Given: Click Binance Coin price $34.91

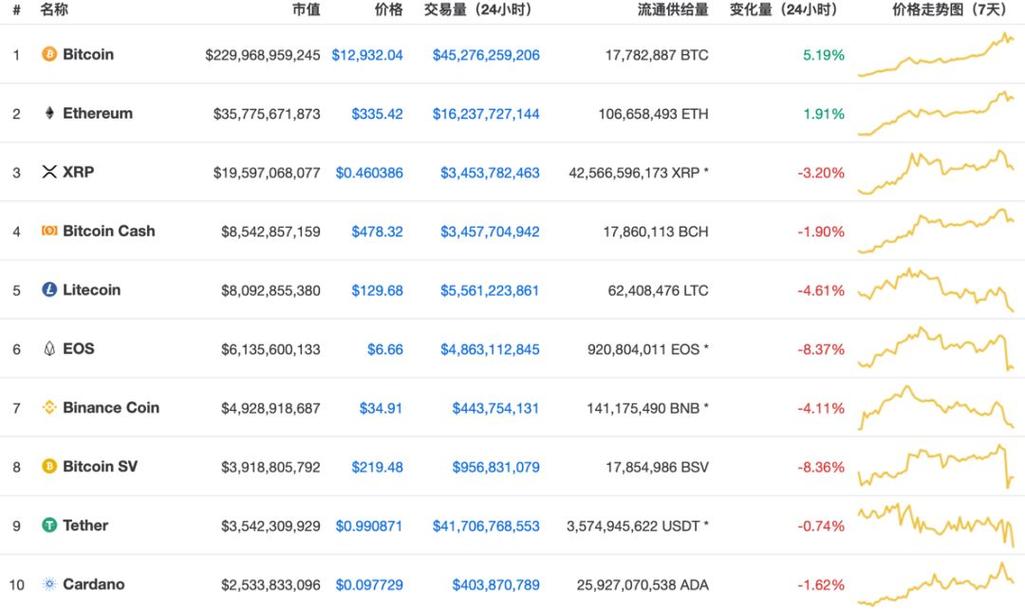Looking at the screenshot, I should 381,408.
